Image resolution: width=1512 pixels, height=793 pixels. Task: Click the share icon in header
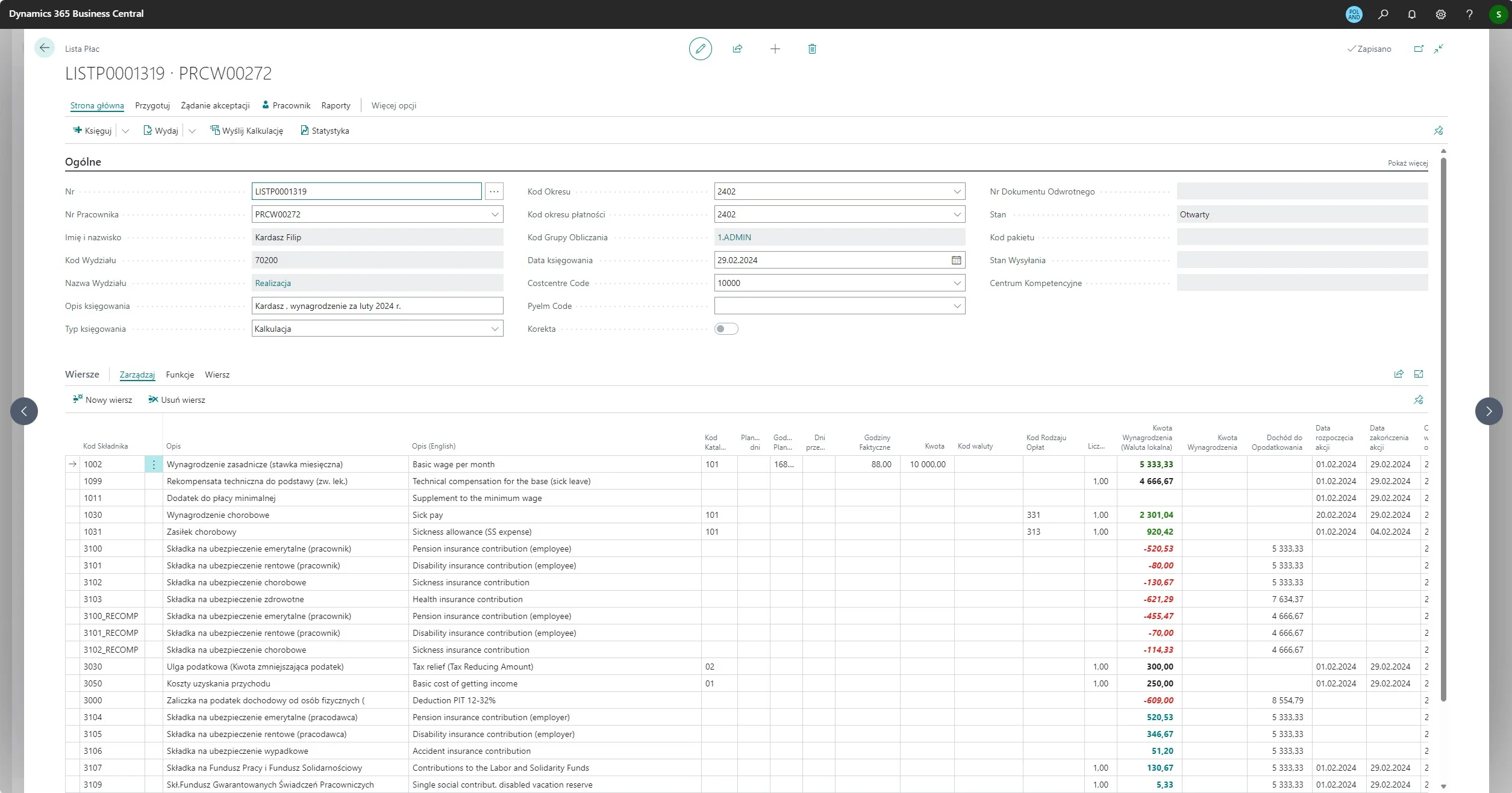coord(737,49)
